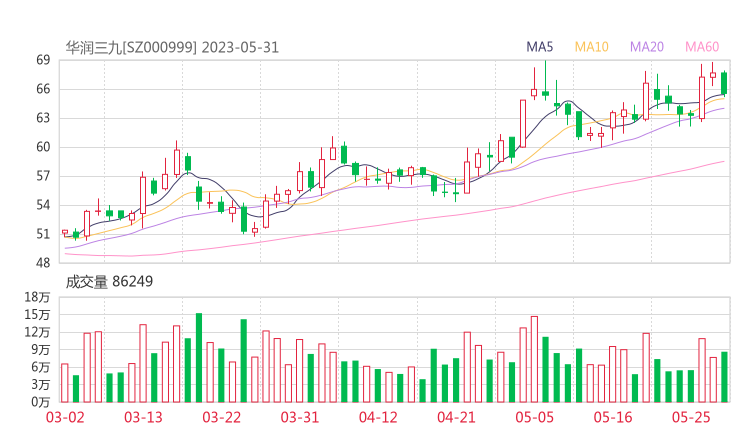
Task: Click the tallest green volume bar near 03-22
Action: tap(199, 358)
